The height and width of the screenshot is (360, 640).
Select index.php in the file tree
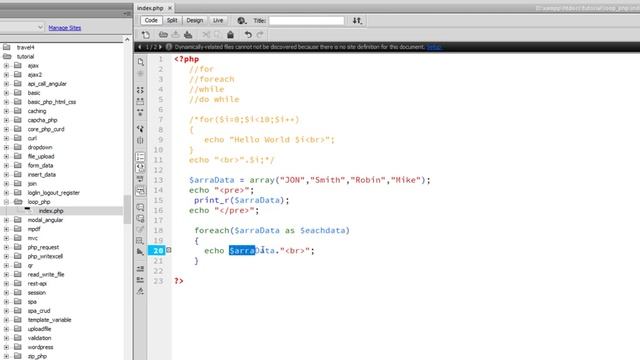point(51,211)
